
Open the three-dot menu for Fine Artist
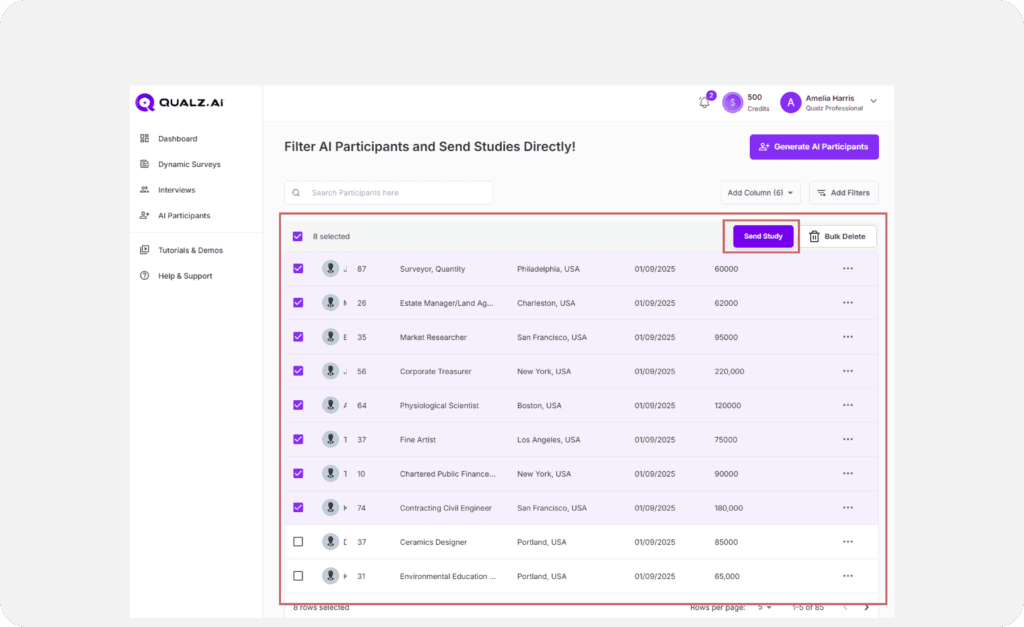coord(848,439)
